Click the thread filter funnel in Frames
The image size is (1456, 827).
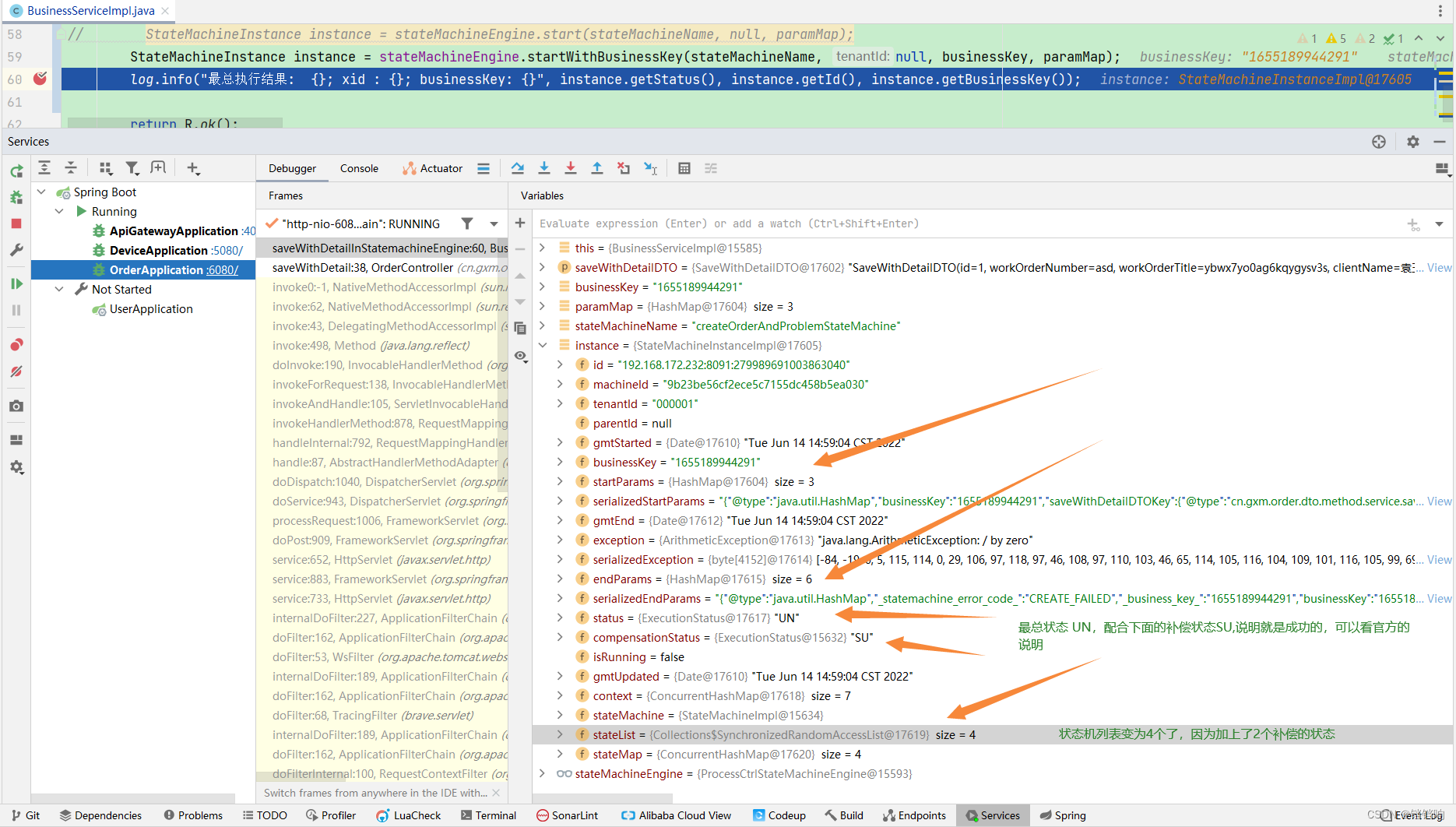[x=467, y=223]
